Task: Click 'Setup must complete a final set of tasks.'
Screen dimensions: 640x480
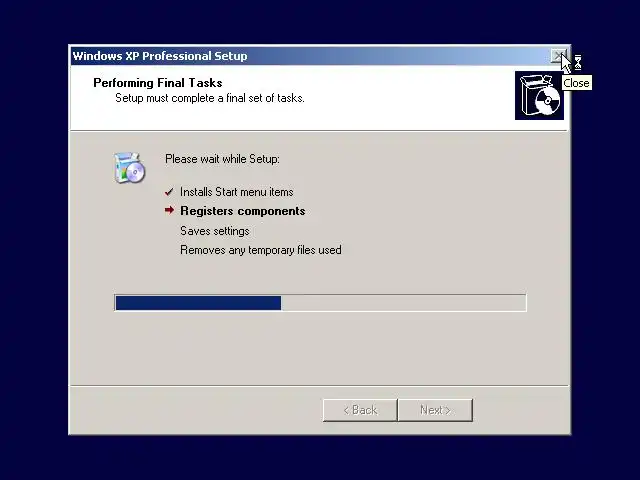Action: coord(210,98)
